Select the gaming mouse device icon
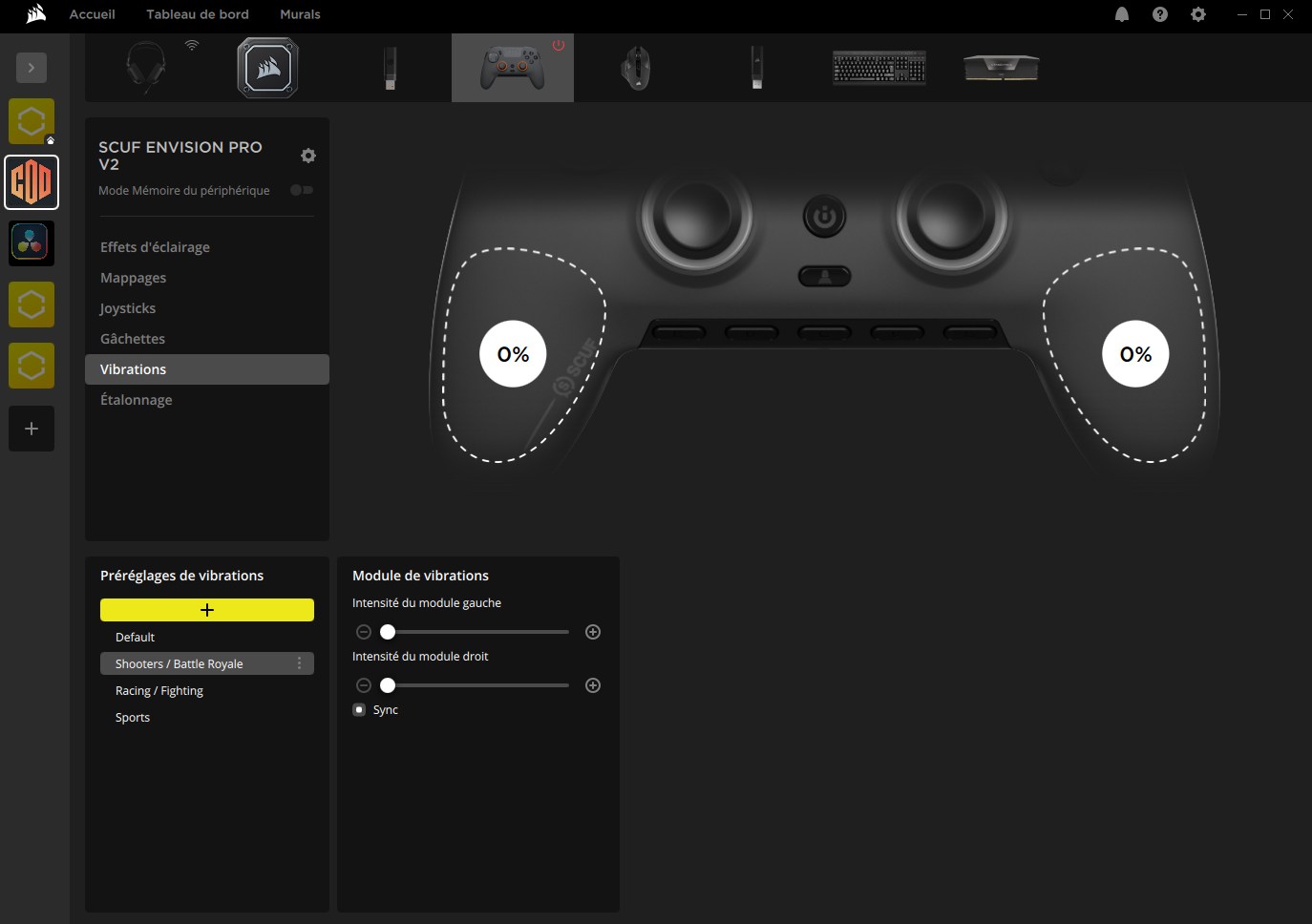Image resolution: width=1312 pixels, height=924 pixels. coord(636,68)
